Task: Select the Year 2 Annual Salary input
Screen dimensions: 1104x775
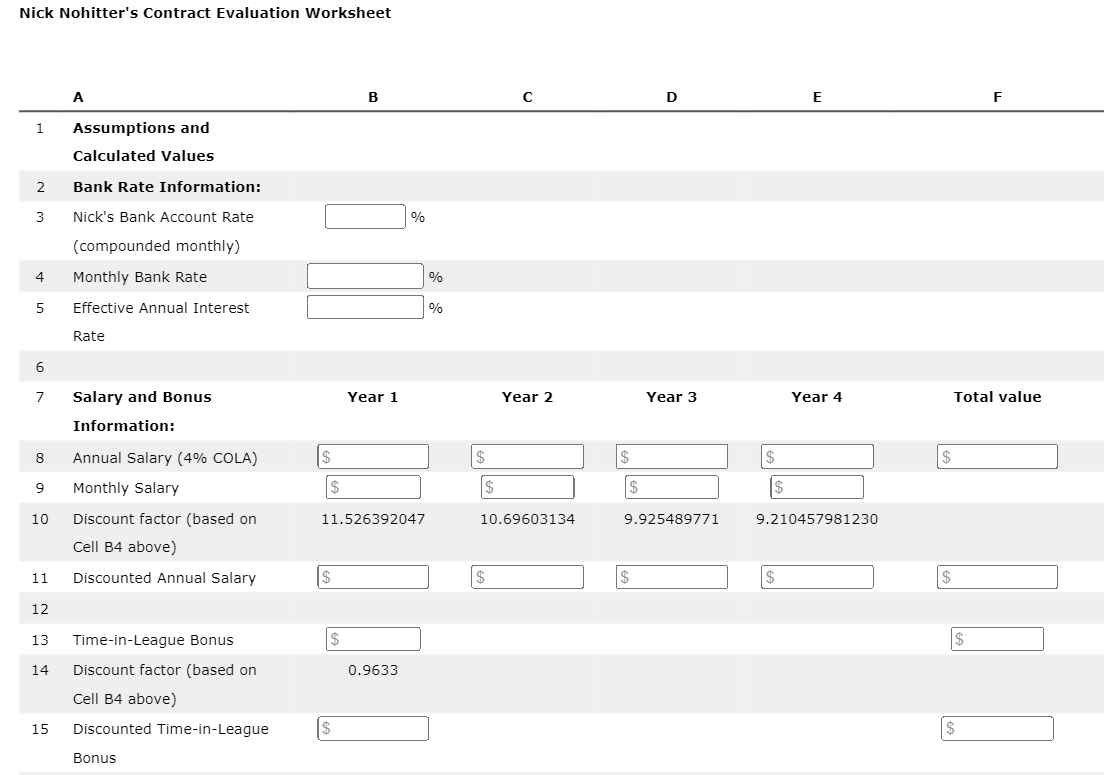Action: (x=527, y=455)
